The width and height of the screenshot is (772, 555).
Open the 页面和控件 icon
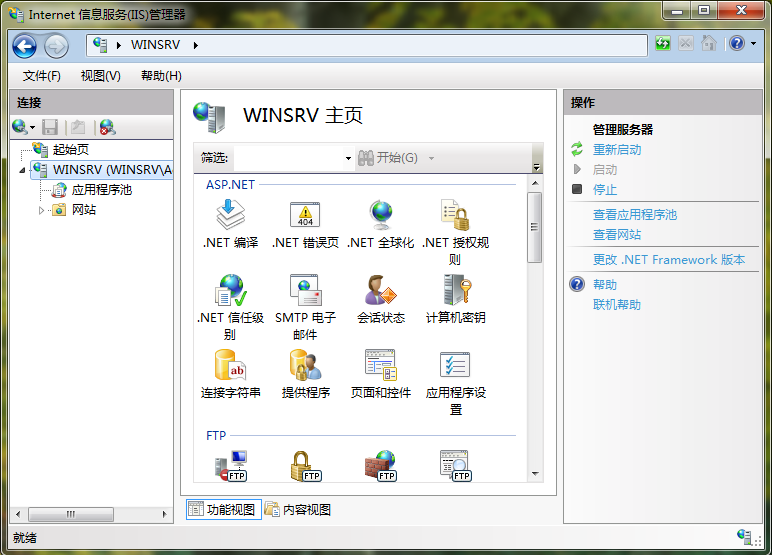(381, 365)
